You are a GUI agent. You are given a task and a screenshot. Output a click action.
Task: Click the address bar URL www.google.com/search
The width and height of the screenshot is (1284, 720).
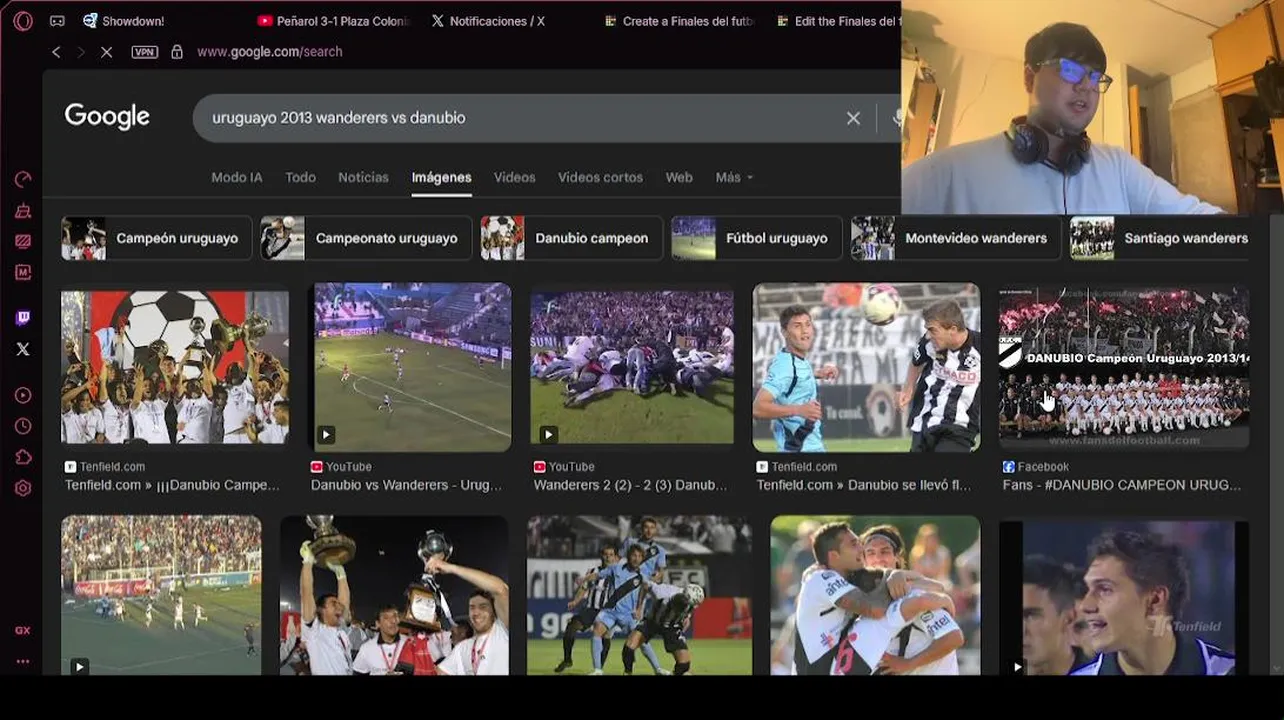pyautogui.click(x=270, y=52)
